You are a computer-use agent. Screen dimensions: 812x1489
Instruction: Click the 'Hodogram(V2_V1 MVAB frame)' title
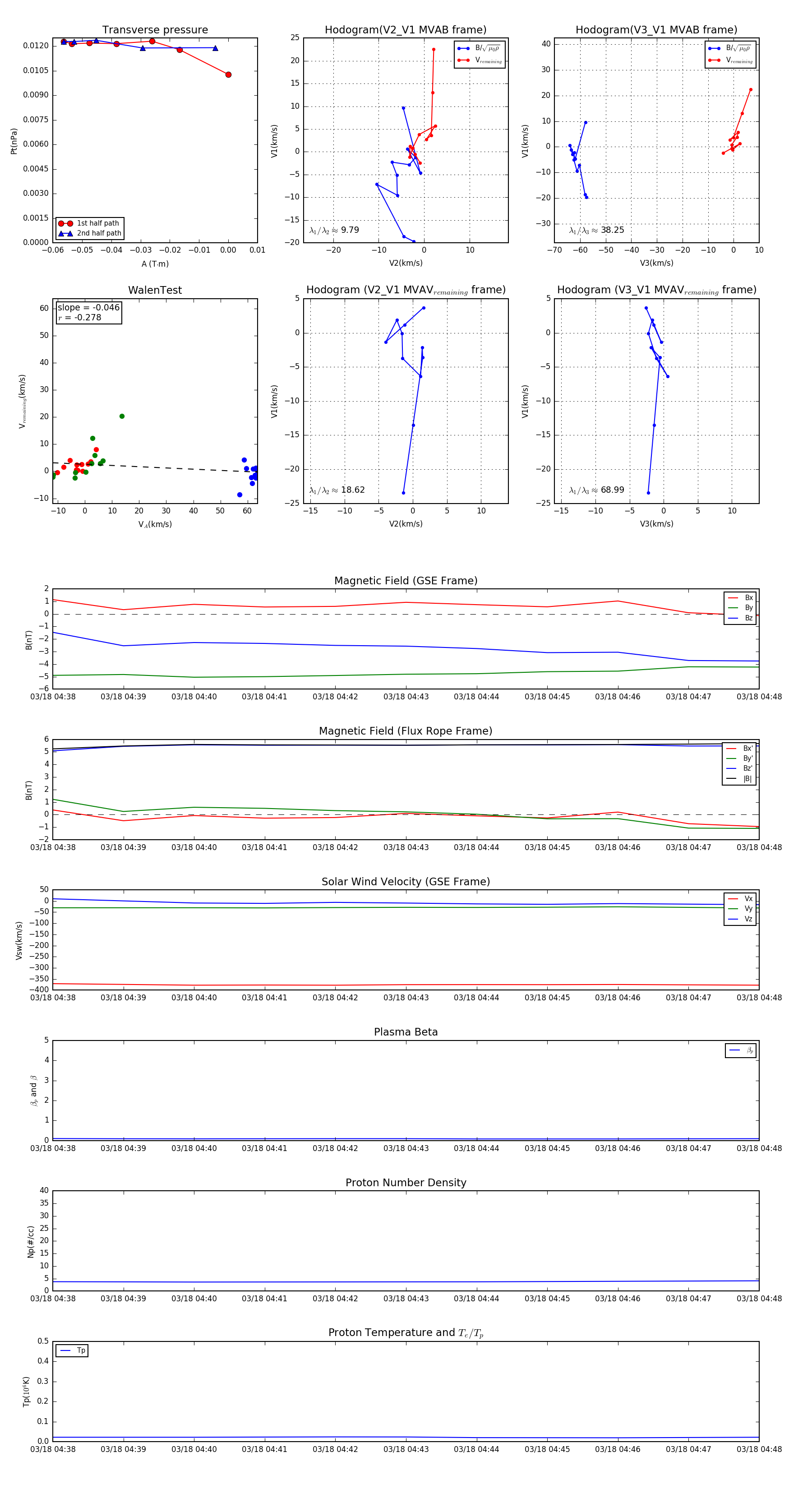point(406,30)
